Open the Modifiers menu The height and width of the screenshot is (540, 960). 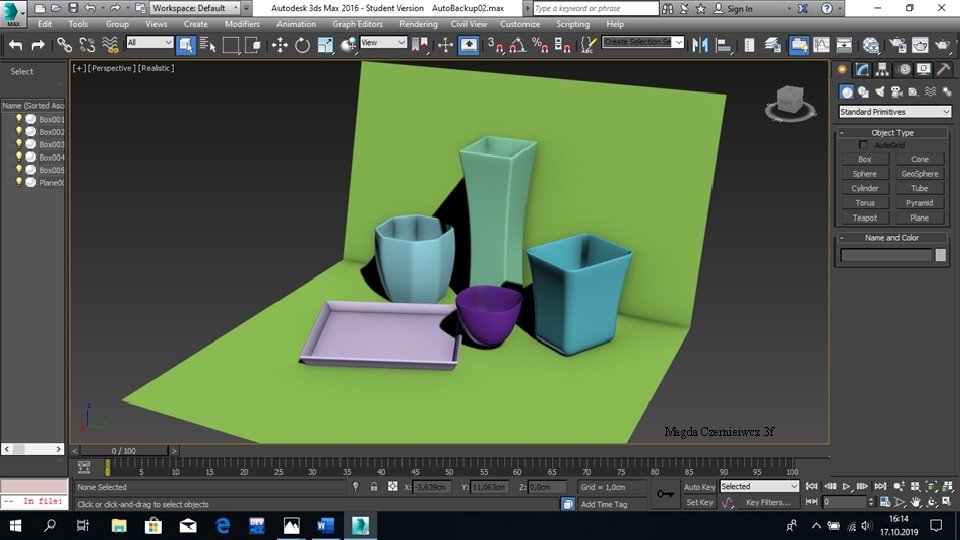pyautogui.click(x=242, y=24)
